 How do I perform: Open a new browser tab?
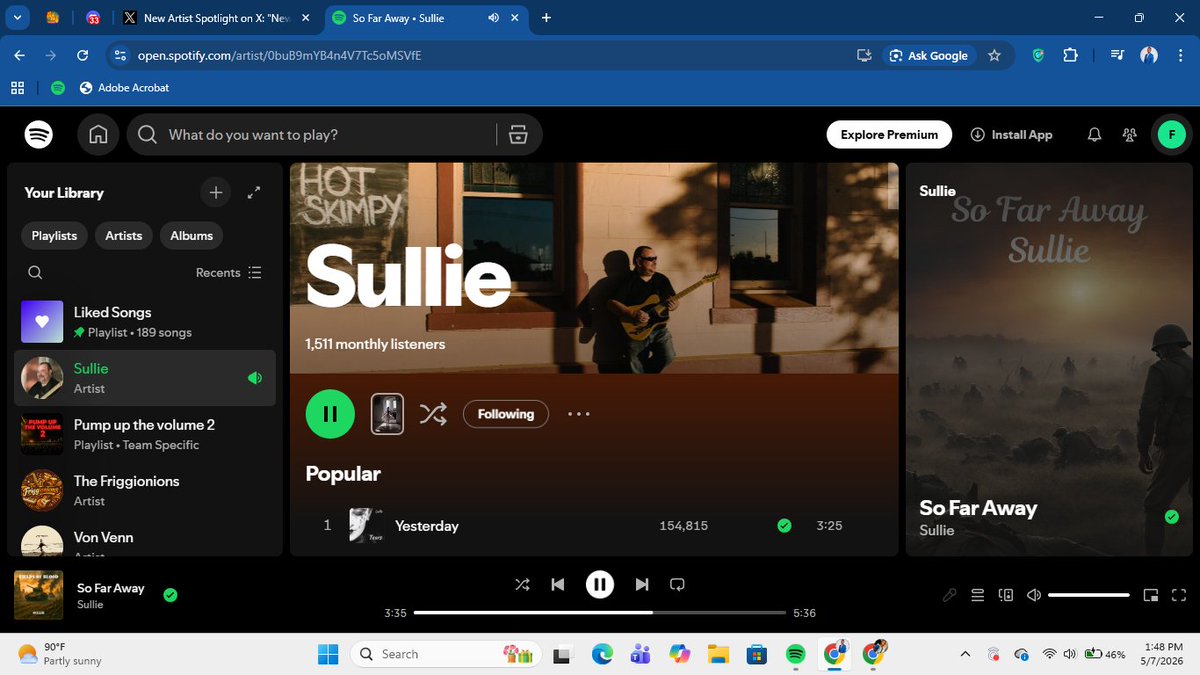(x=546, y=18)
